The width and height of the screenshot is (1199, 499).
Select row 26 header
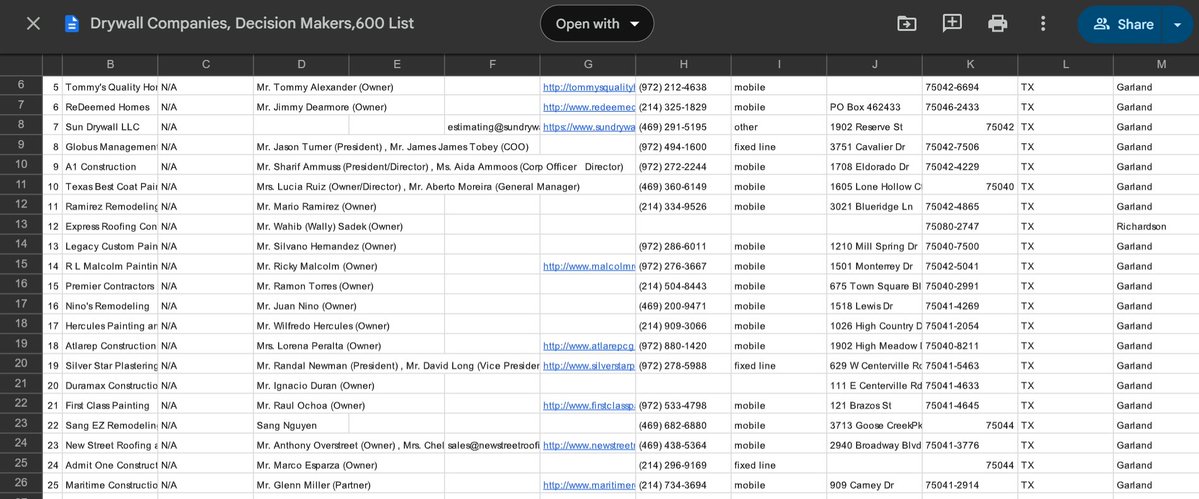click(21, 483)
